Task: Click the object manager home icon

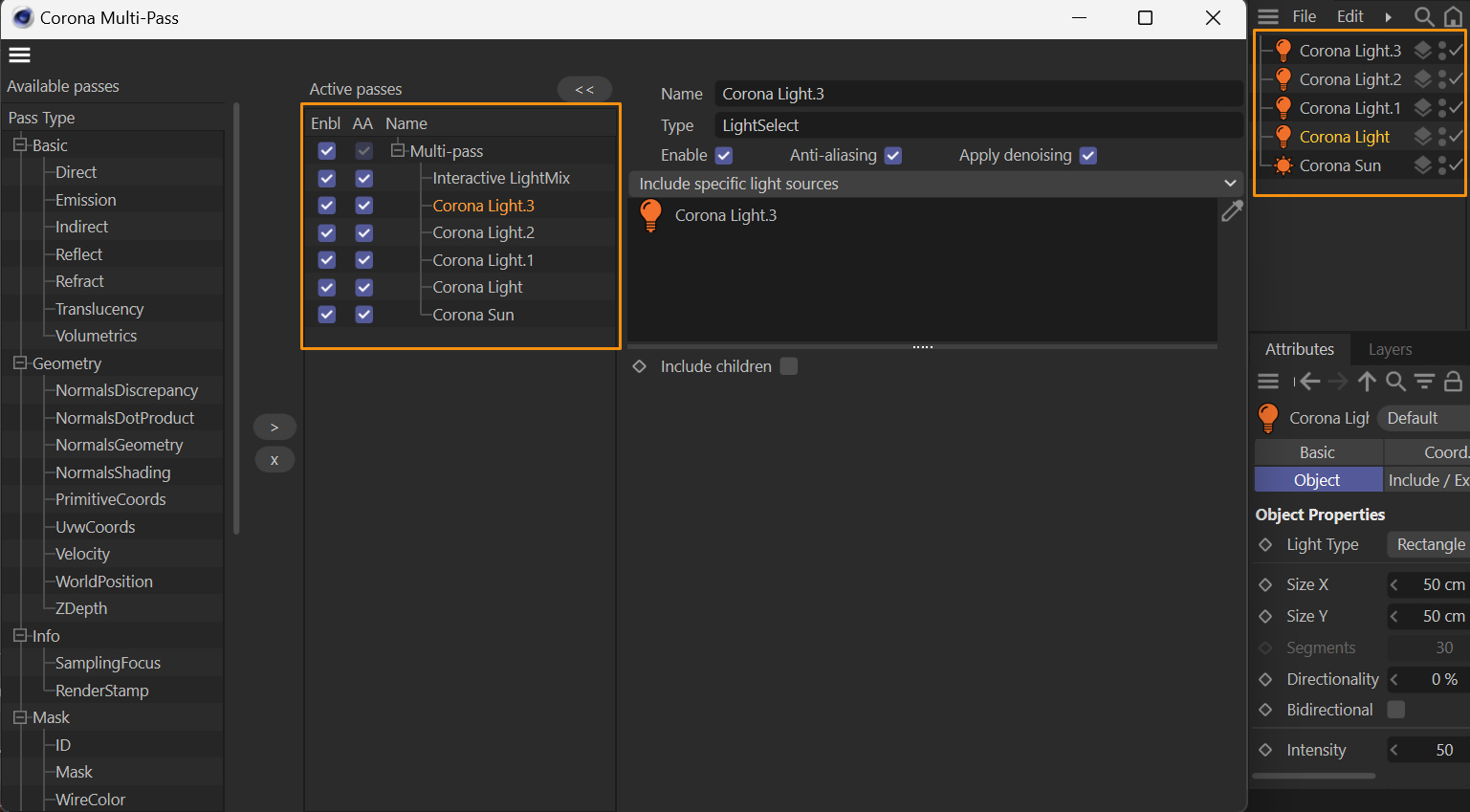Action: 1453,16
